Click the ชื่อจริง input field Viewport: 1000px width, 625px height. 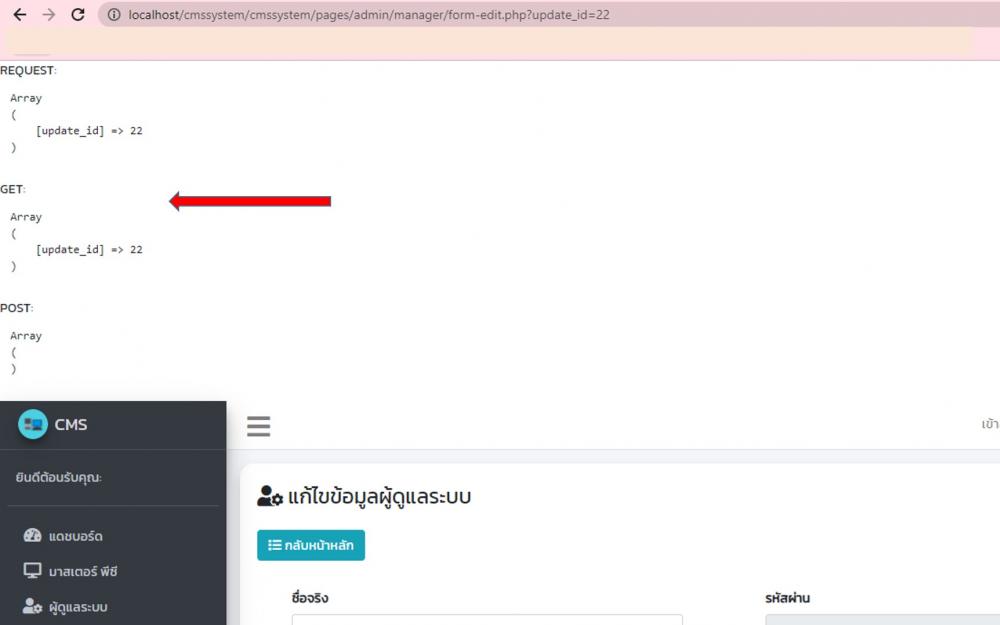487,619
